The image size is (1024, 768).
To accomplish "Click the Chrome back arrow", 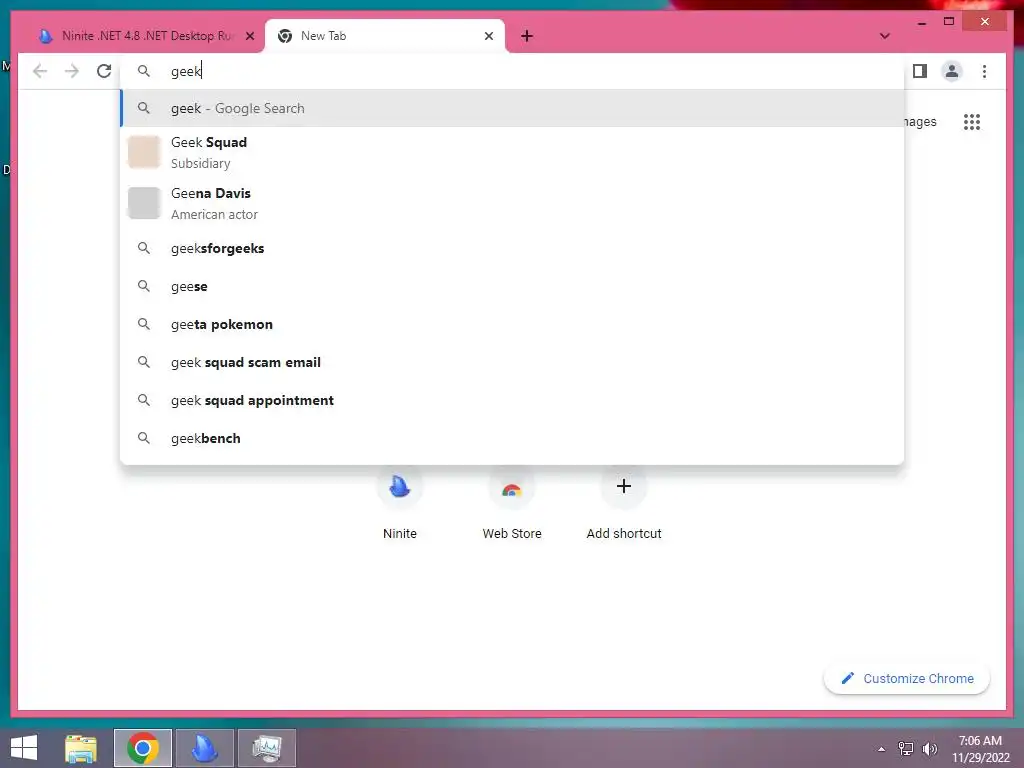I will (x=40, y=71).
